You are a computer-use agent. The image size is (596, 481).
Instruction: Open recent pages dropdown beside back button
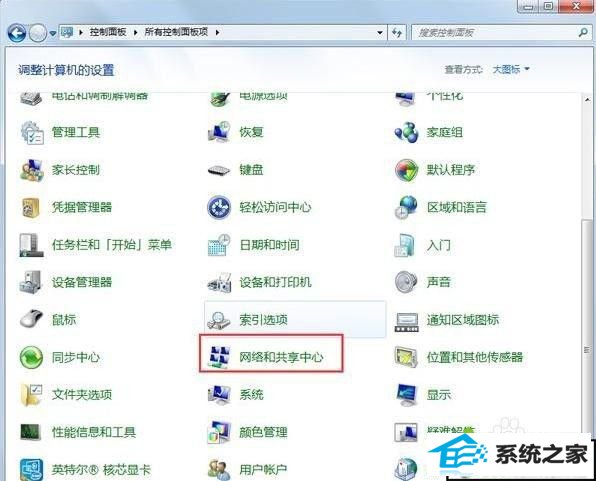[x=53, y=33]
